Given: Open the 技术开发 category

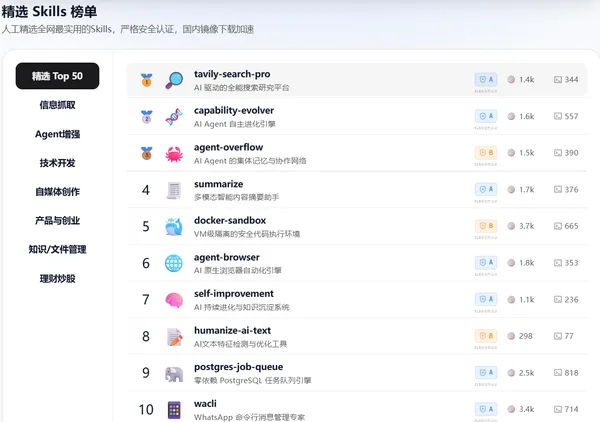Looking at the screenshot, I should tap(57, 163).
